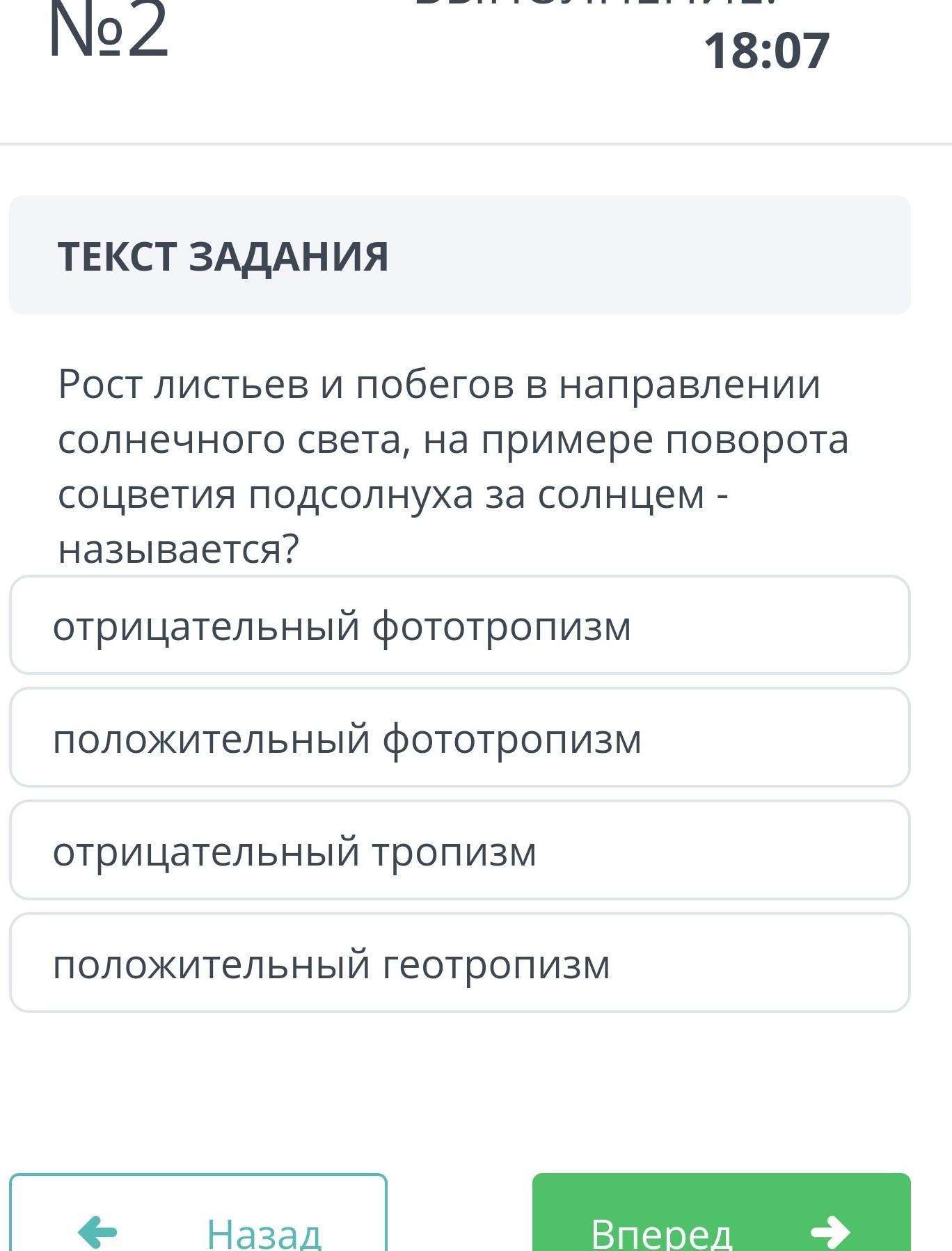
Task: Click the word поворота in the question
Action: pyautogui.click(x=757, y=440)
